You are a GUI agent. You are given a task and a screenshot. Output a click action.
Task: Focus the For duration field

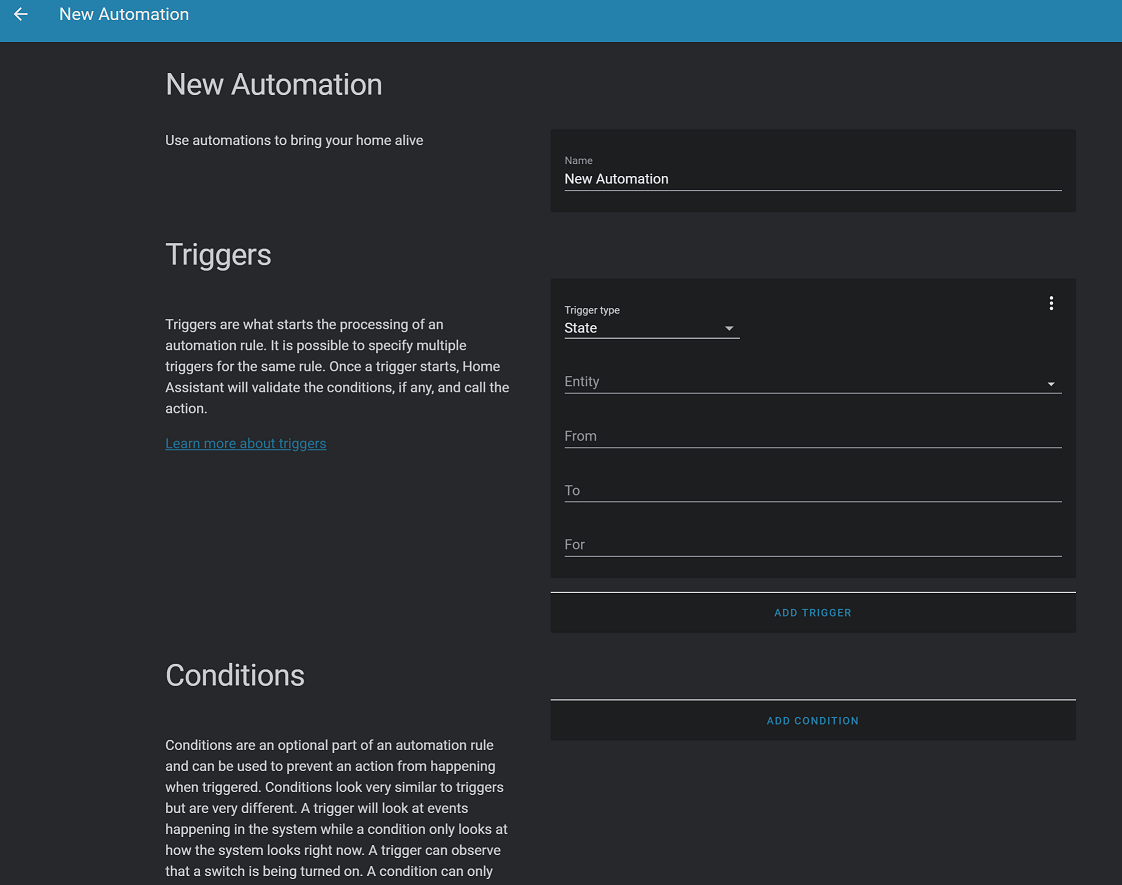coord(812,545)
